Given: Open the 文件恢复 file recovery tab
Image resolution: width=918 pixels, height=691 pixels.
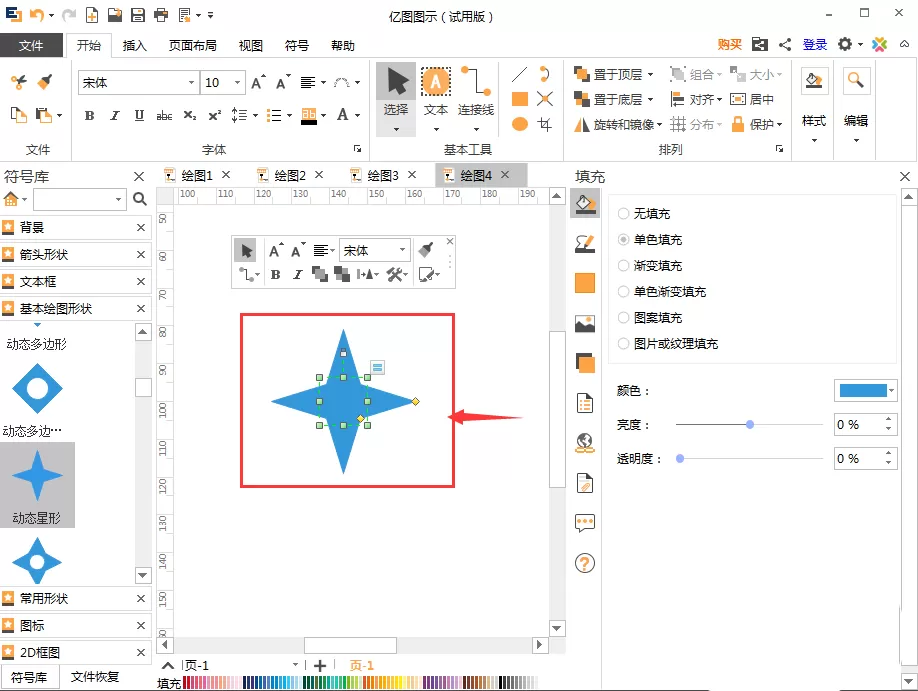Looking at the screenshot, I should [95, 677].
